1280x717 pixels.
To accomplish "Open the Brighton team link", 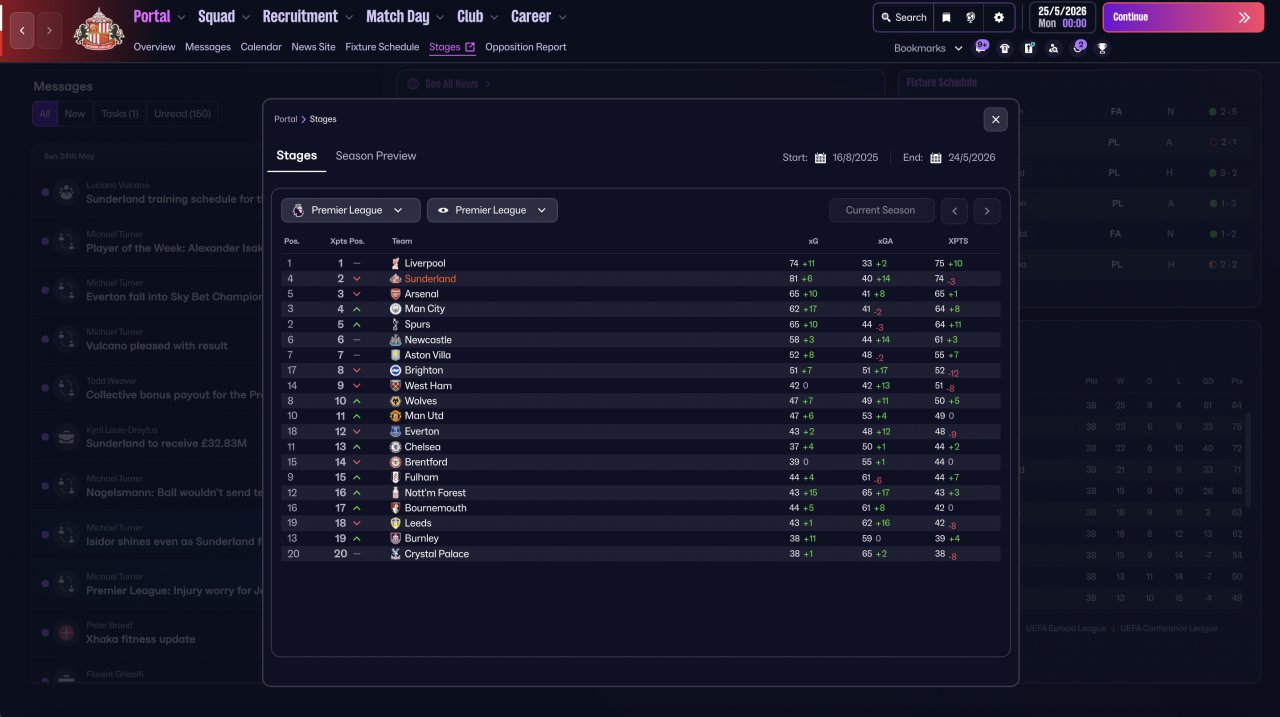I will (424, 370).
